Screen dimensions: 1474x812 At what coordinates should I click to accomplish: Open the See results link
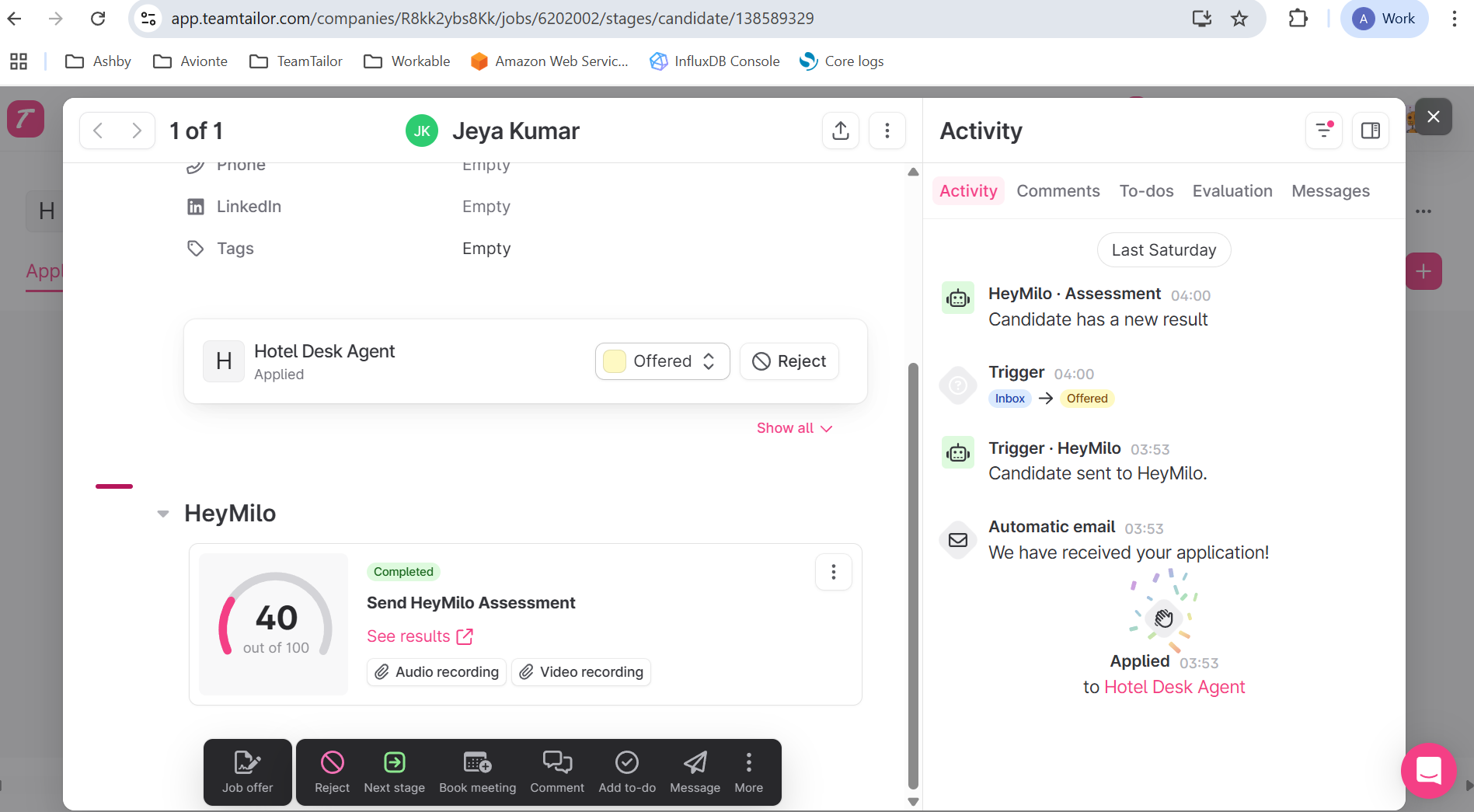420,636
